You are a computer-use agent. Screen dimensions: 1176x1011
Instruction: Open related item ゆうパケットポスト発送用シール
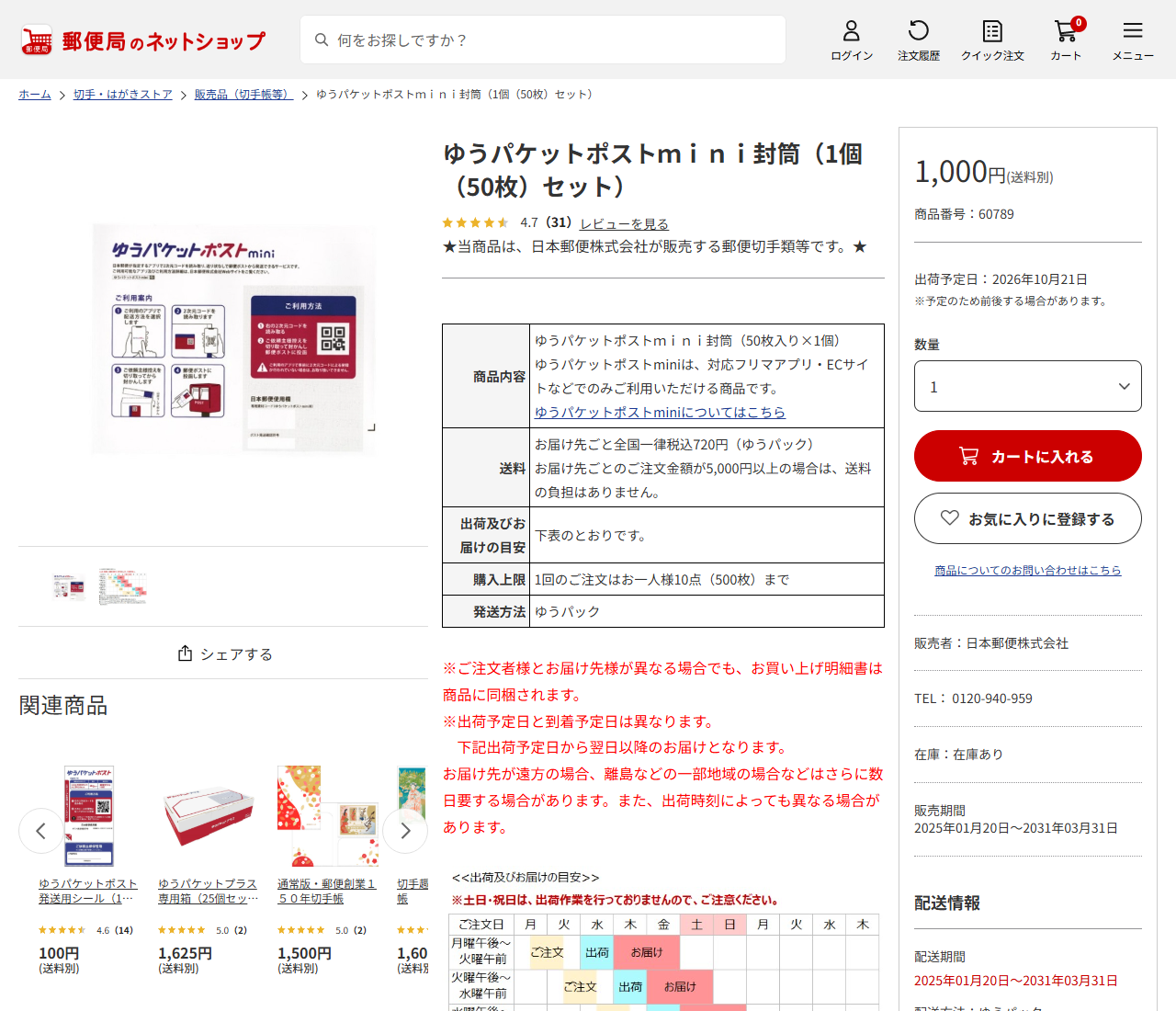[88, 891]
